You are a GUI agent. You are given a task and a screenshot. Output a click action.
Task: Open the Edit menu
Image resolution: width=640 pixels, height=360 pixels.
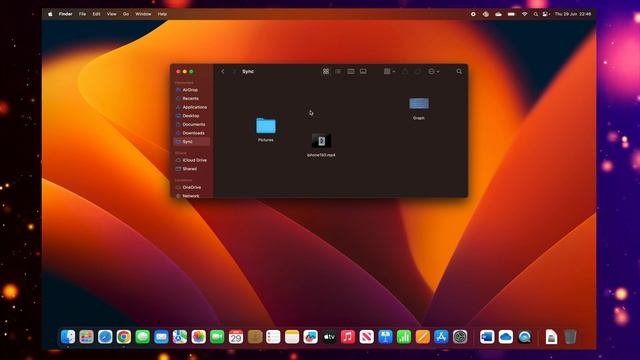pyautogui.click(x=96, y=14)
